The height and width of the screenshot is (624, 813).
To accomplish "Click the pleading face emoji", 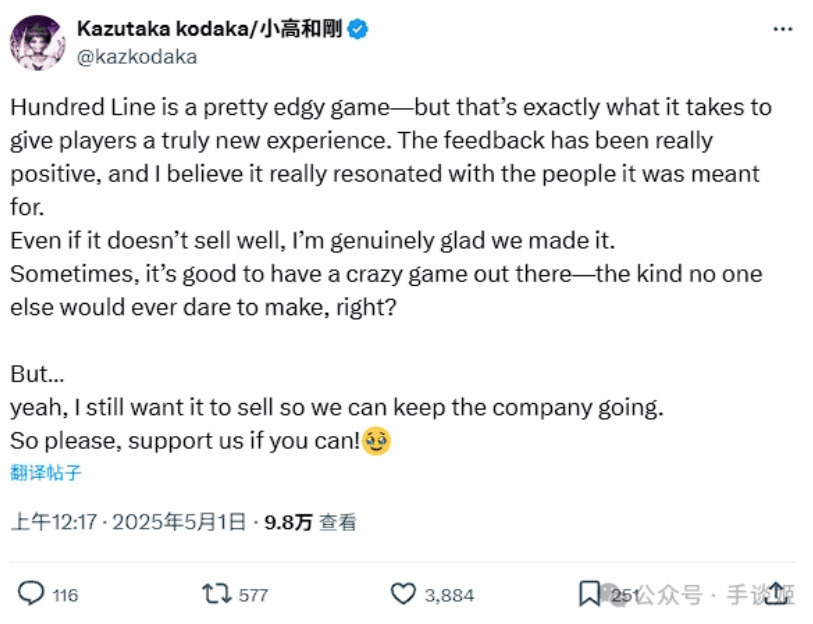I will (376, 440).
